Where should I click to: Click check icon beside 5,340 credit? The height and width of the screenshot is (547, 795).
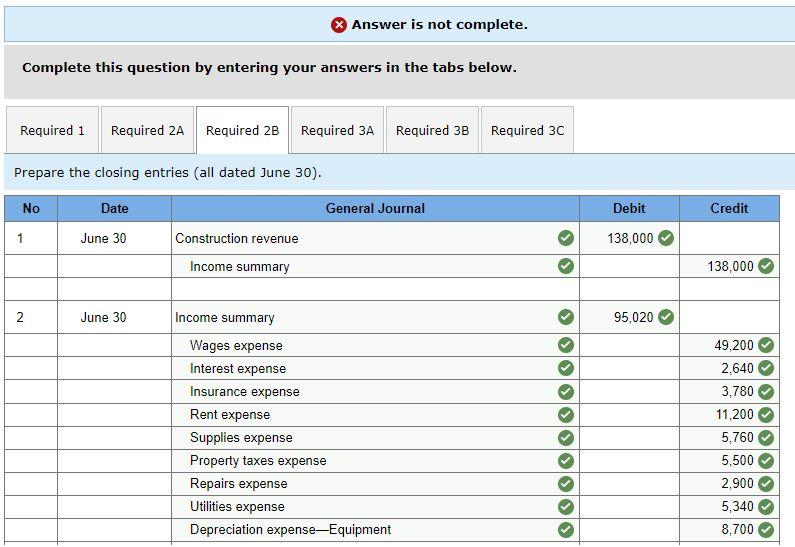click(x=766, y=506)
